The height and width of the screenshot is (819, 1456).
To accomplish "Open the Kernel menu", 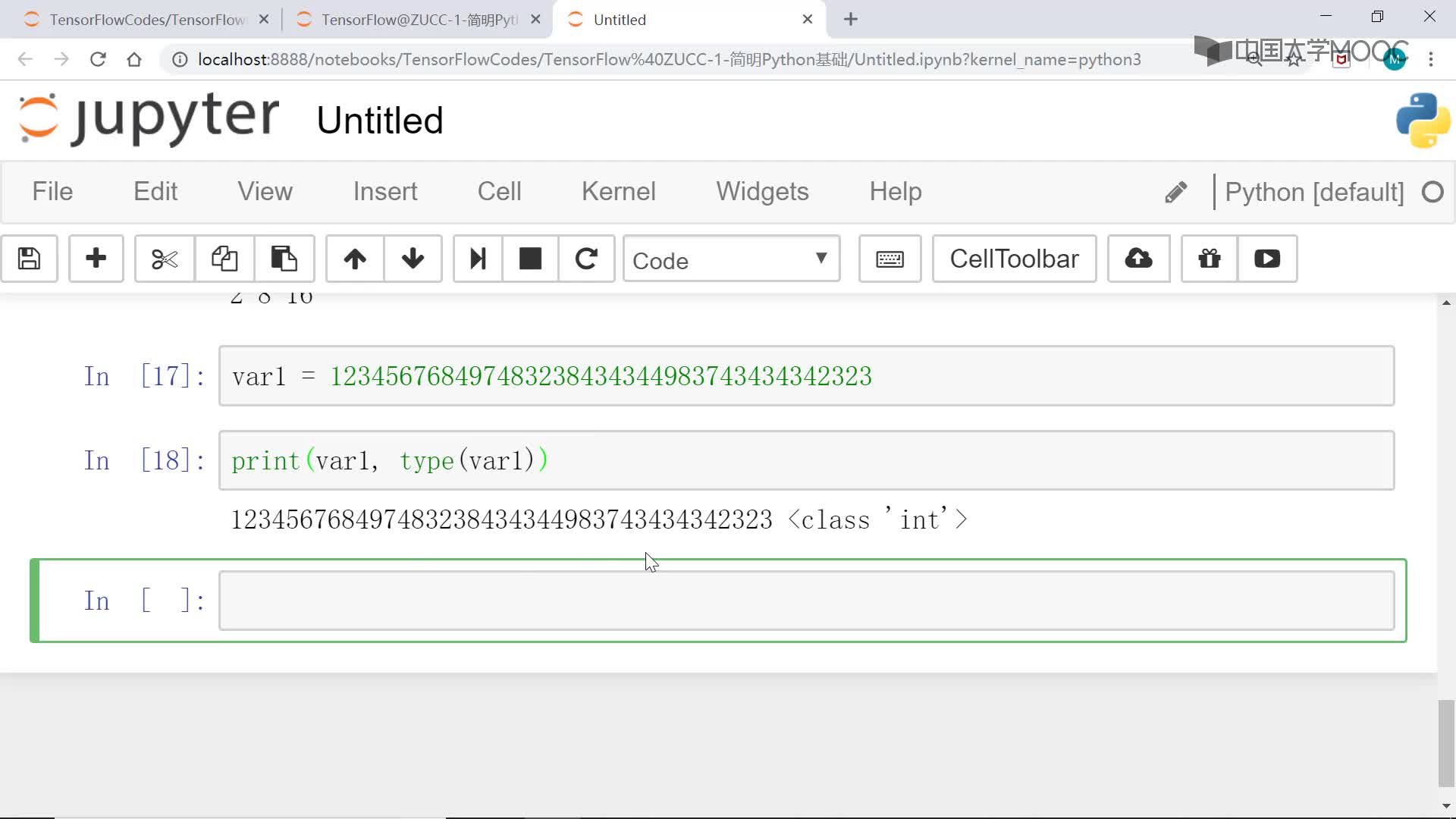I will 619,191.
